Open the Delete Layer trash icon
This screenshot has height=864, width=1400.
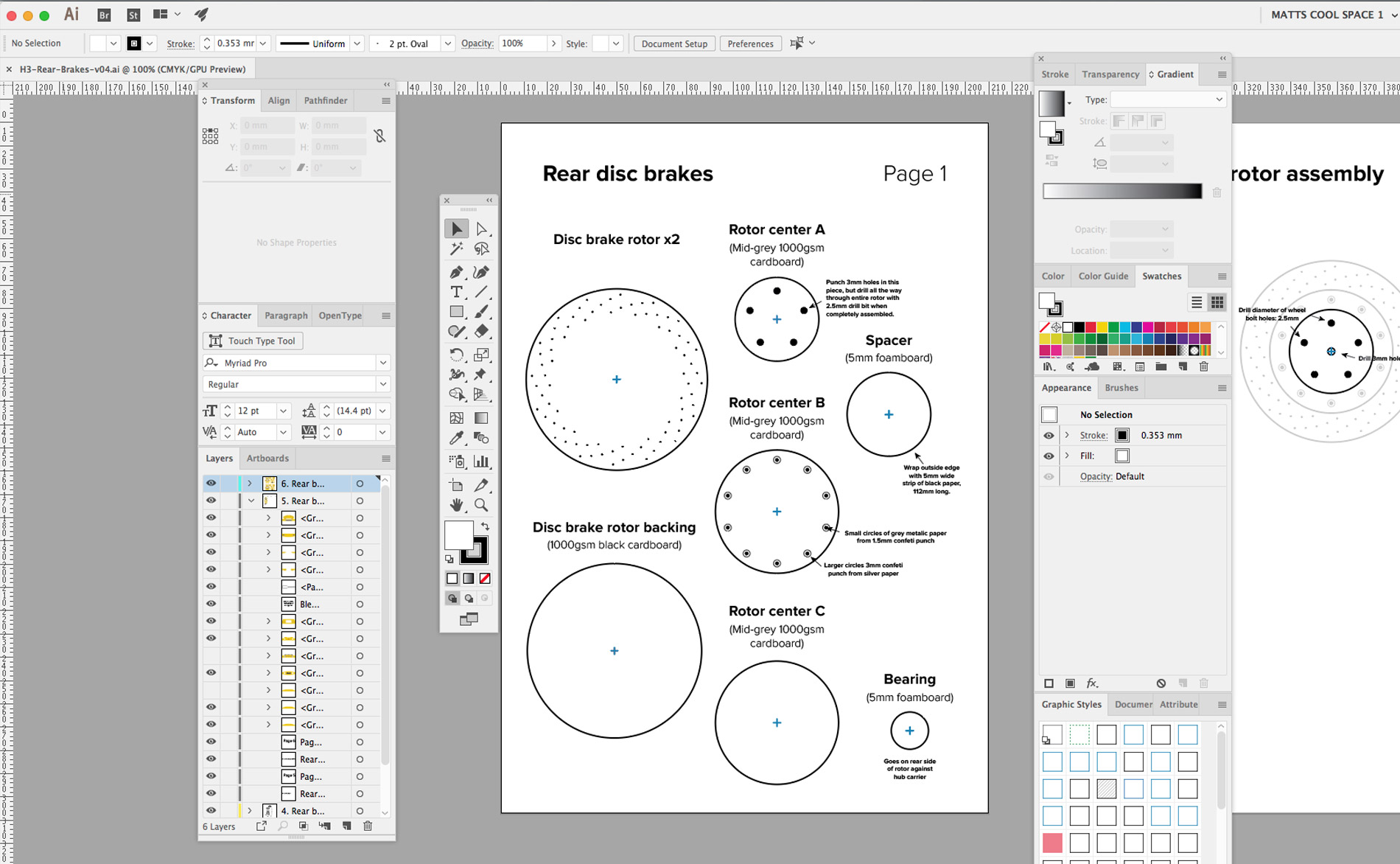(x=367, y=825)
